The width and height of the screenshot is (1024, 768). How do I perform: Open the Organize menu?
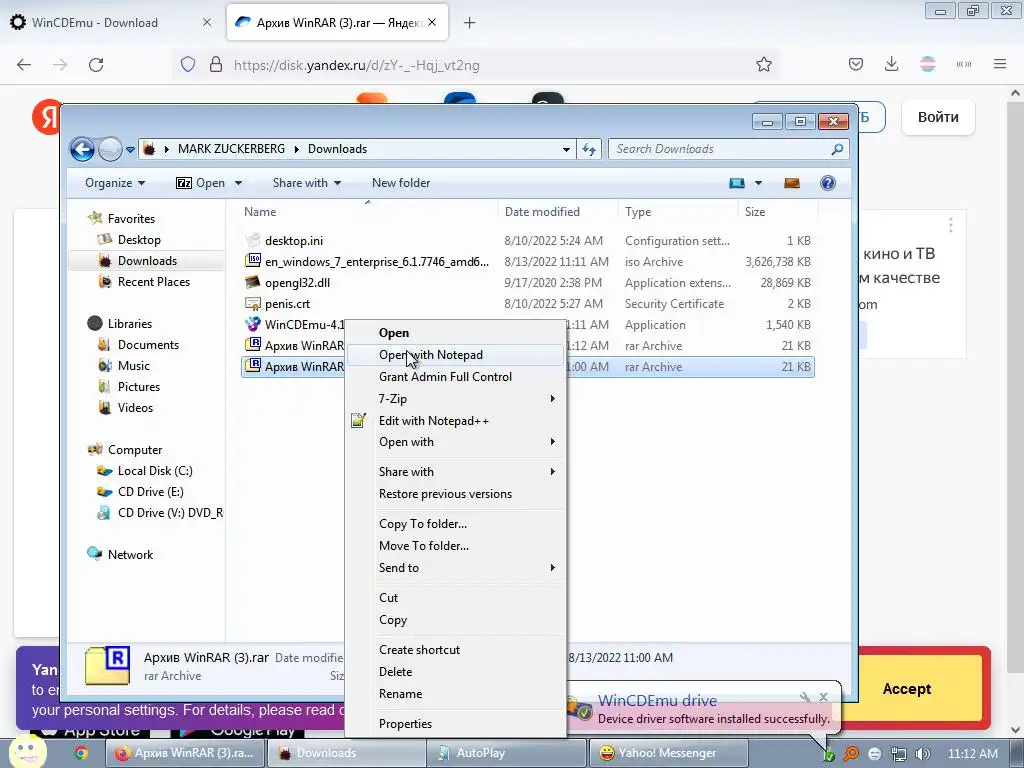click(x=115, y=183)
